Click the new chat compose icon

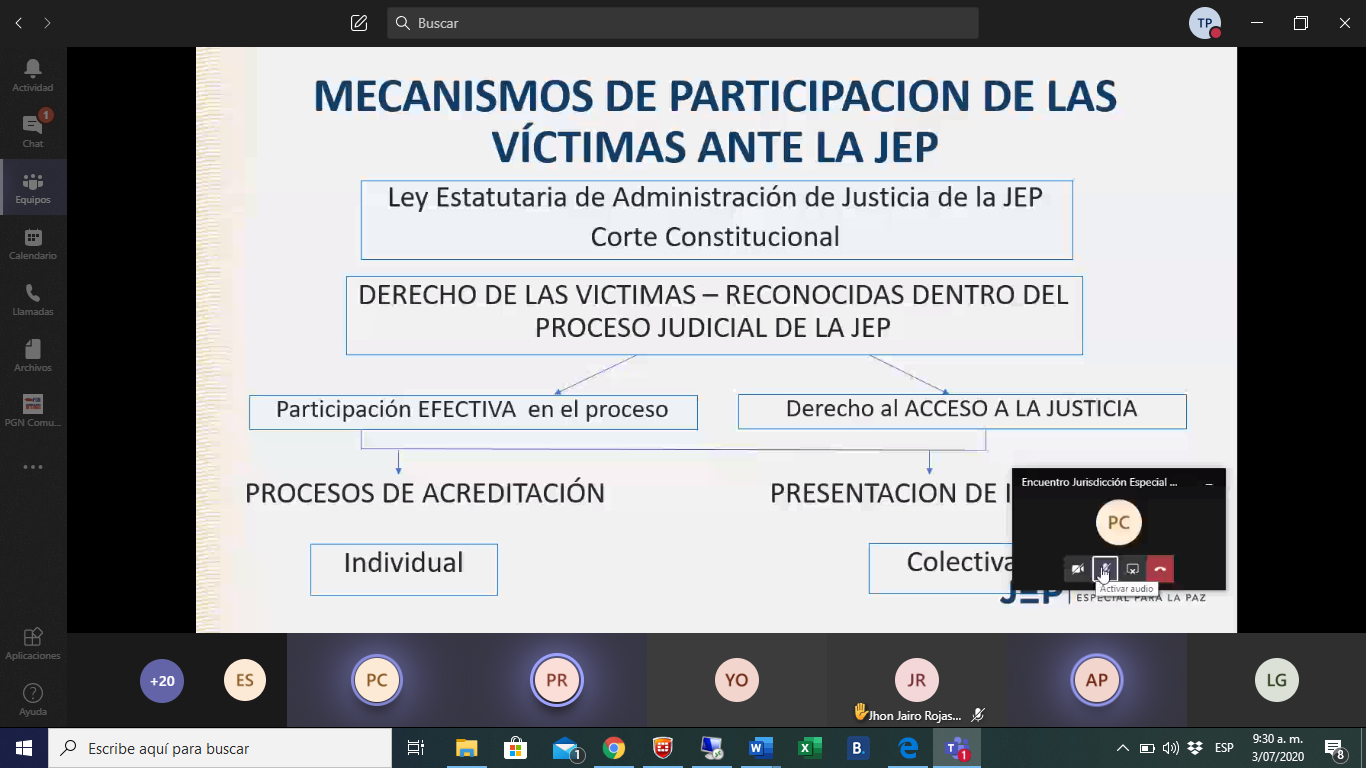coord(359,23)
